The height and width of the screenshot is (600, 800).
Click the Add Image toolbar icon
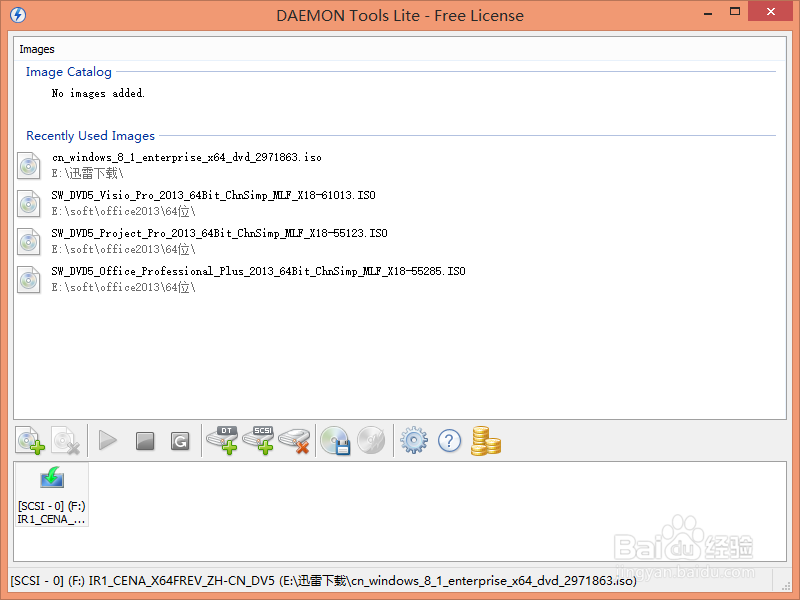[x=30, y=440]
